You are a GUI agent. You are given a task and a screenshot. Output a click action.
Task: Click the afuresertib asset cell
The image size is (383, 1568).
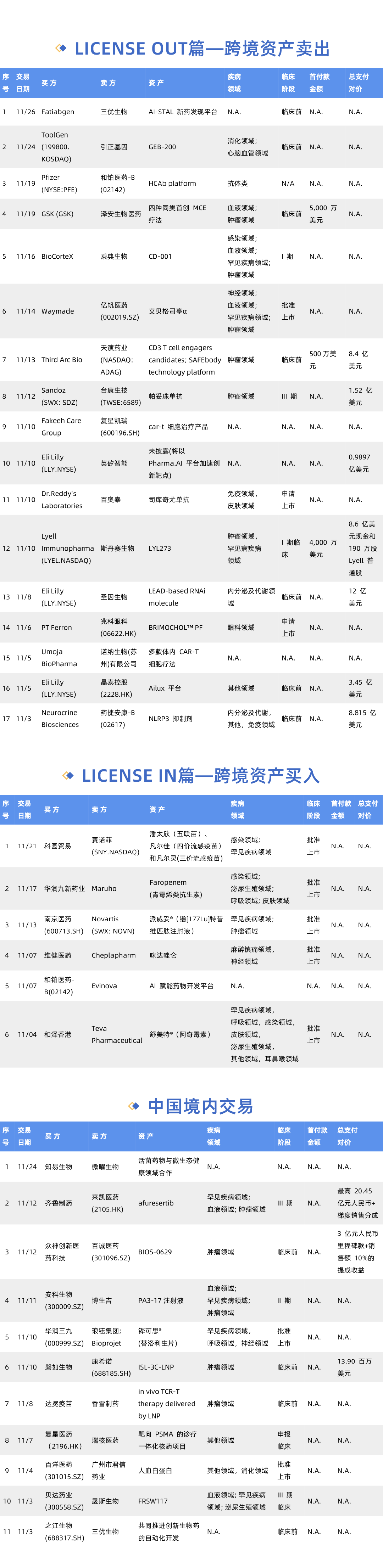pyautogui.click(x=156, y=1203)
